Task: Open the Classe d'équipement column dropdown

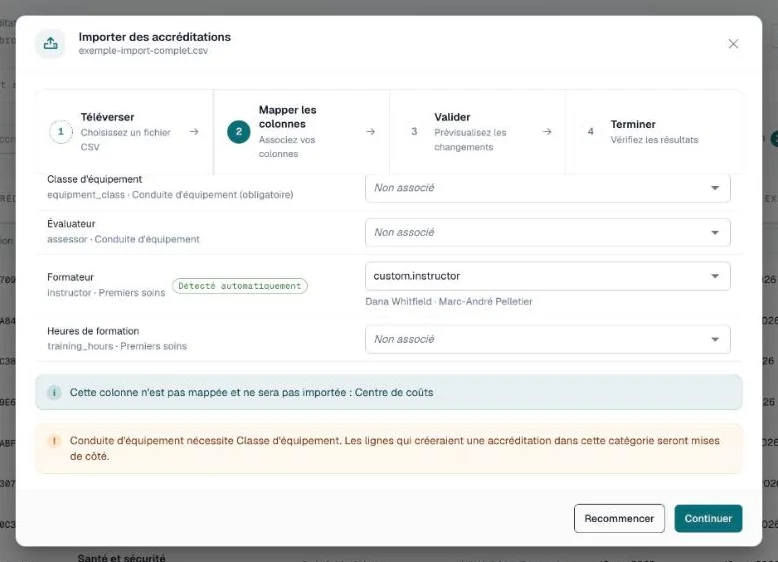Action: [547, 188]
